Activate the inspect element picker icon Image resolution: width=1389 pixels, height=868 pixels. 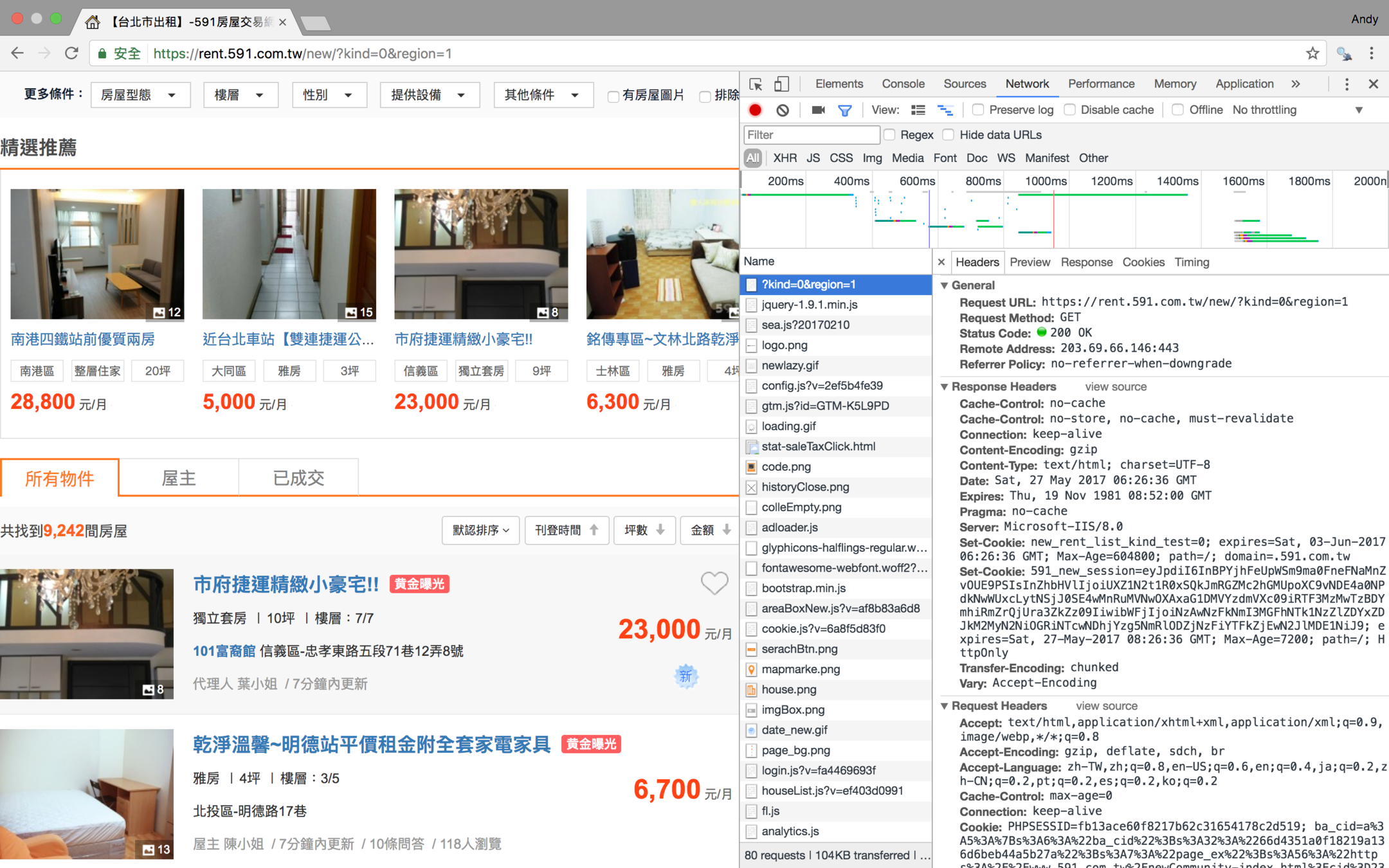point(756,84)
